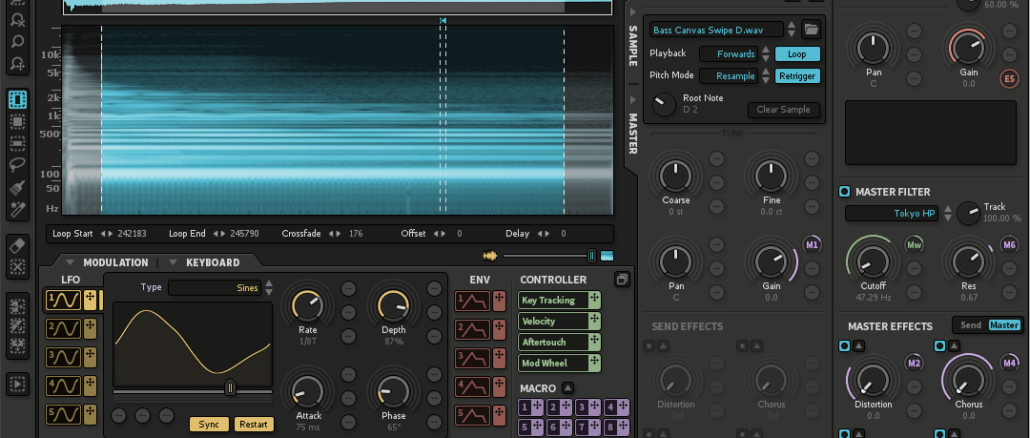Image resolution: width=1030 pixels, height=438 pixels.
Task: Switch effects view to Send
Action: coord(970,325)
